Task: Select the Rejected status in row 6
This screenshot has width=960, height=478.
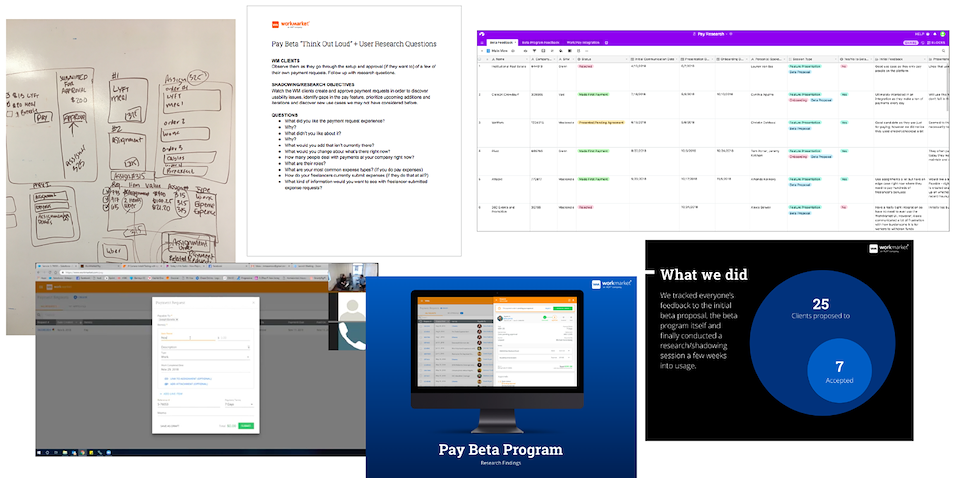Action: pyautogui.click(x=585, y=207)
